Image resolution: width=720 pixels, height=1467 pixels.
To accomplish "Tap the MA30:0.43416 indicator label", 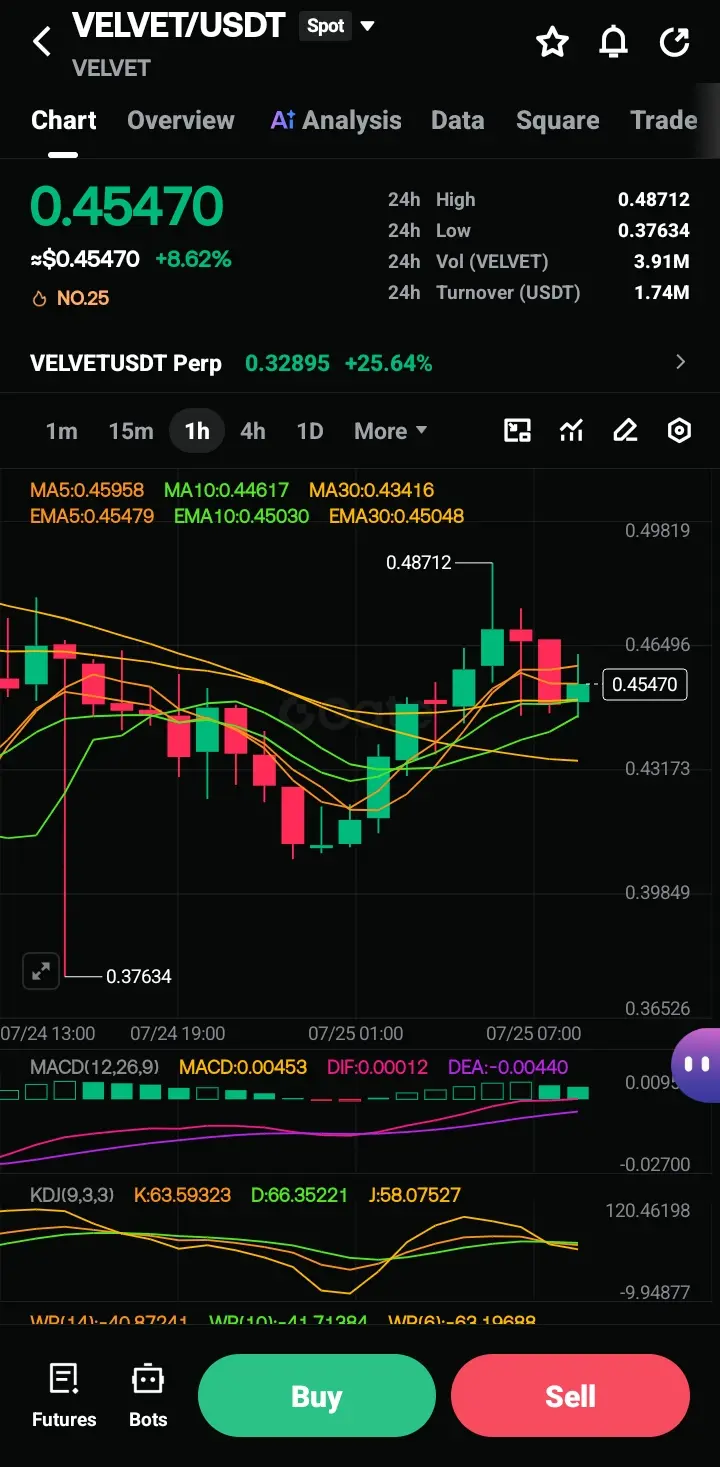I will (x=371, y=490).
